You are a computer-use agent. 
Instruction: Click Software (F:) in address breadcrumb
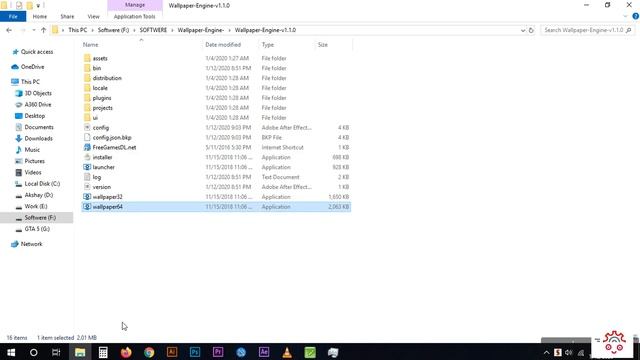(x=113, y=30)
